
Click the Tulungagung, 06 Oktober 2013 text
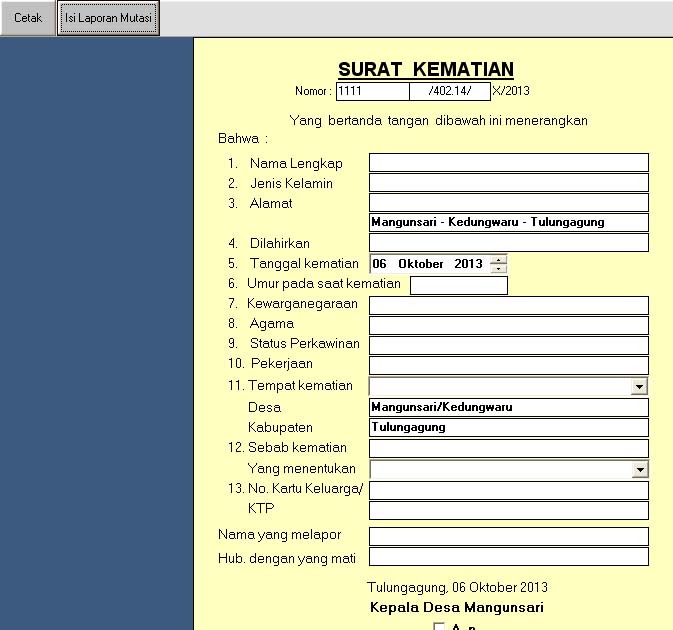[x=457, y=587]
